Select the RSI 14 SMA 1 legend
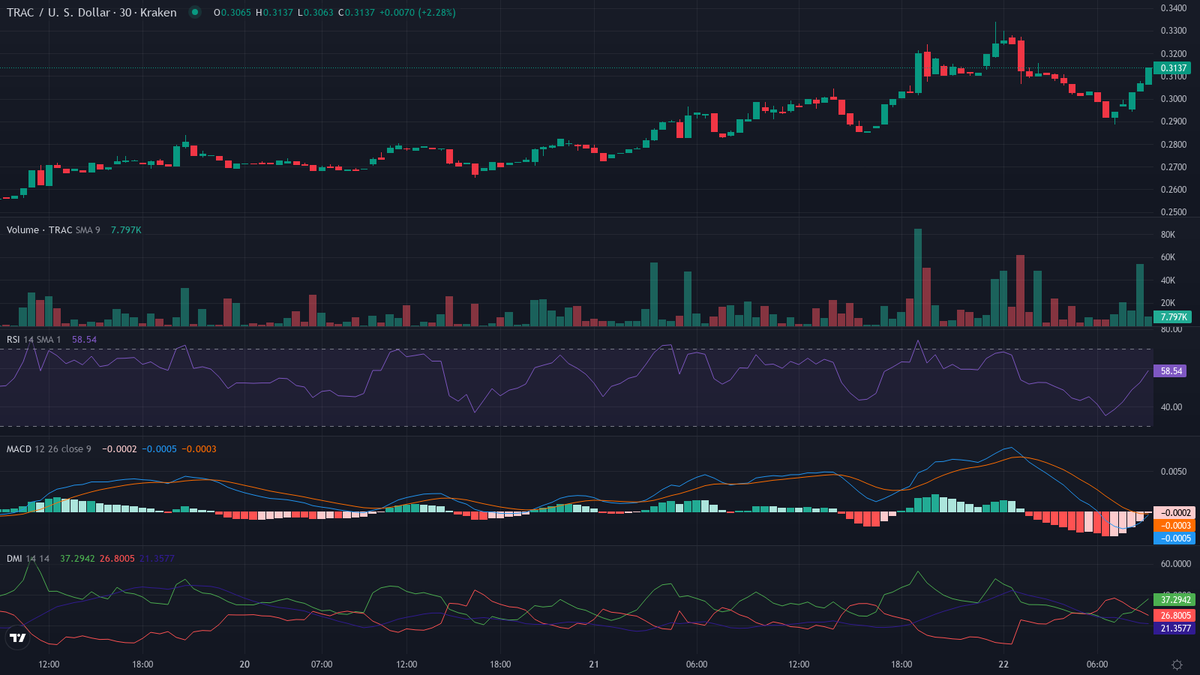 34,340
